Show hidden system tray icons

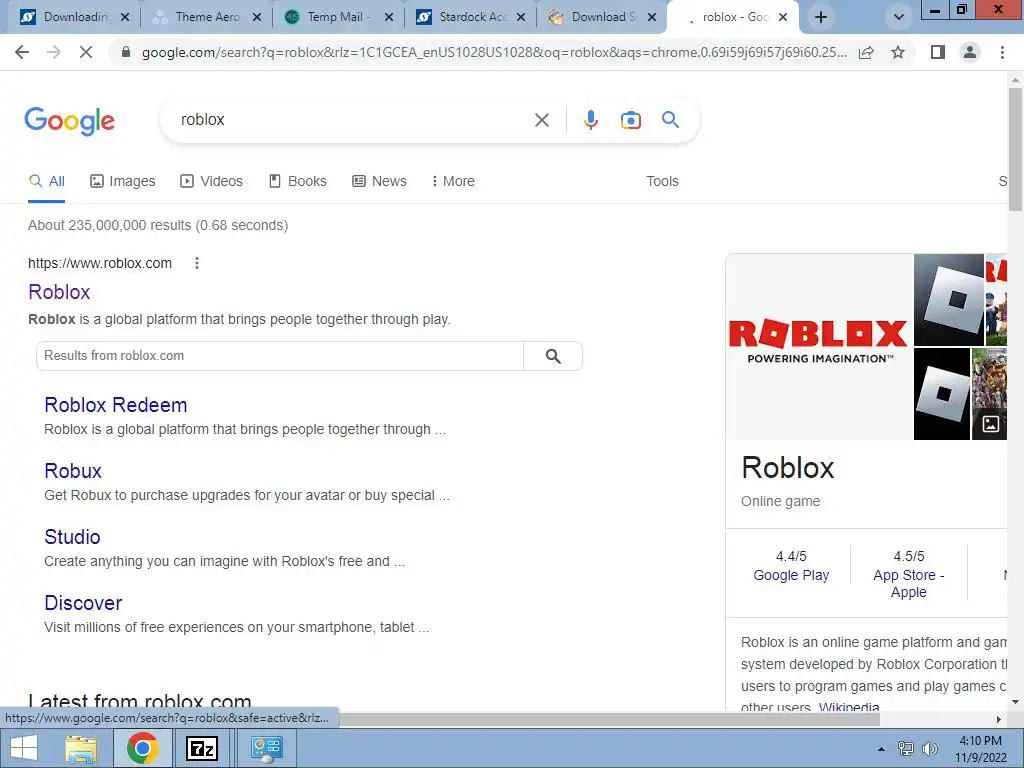point(881,749)
